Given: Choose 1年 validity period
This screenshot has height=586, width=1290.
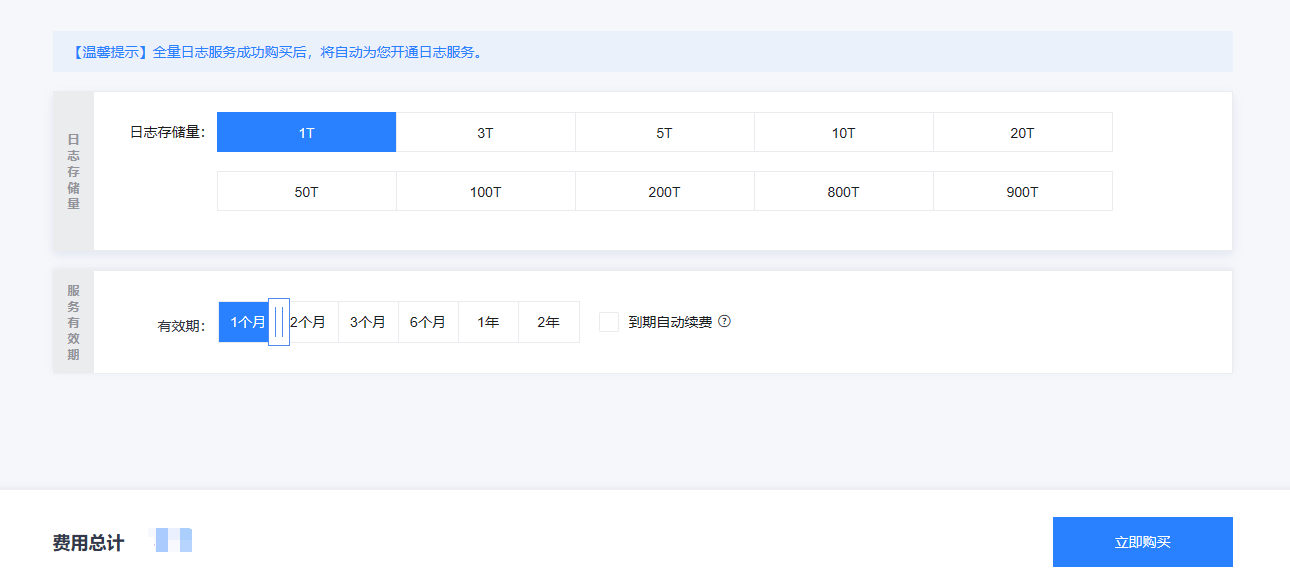Looking at the screenshot, I should point(488,322).
